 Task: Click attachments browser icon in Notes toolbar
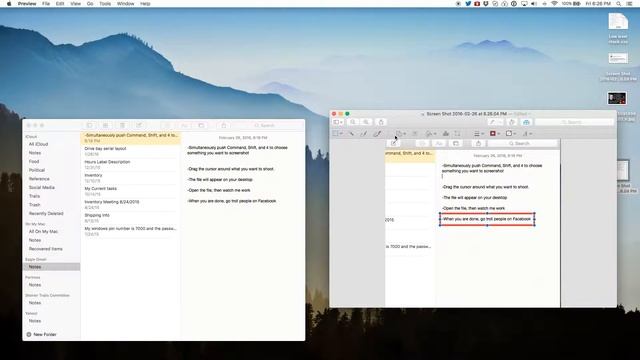[x=105, y=125]
